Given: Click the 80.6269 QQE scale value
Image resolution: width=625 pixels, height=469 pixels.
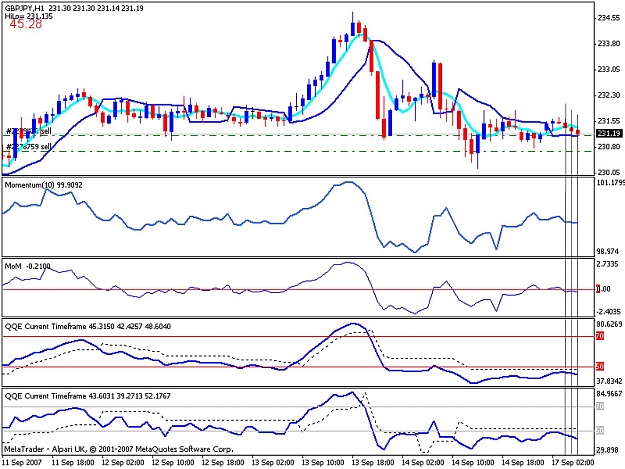Looking at the screenshot, I should [609, 324].
